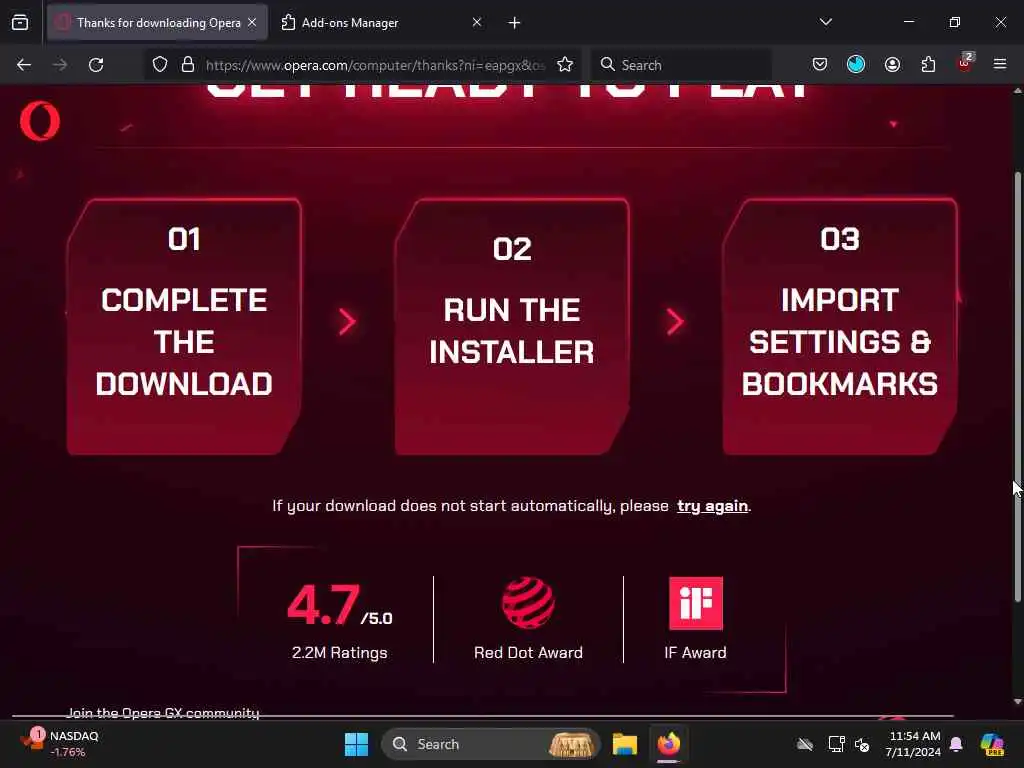The width and height of the screenshot is (1024, 768).
Task: Click the 2.2M Ratings text
Action: click(x=340, y=652)
